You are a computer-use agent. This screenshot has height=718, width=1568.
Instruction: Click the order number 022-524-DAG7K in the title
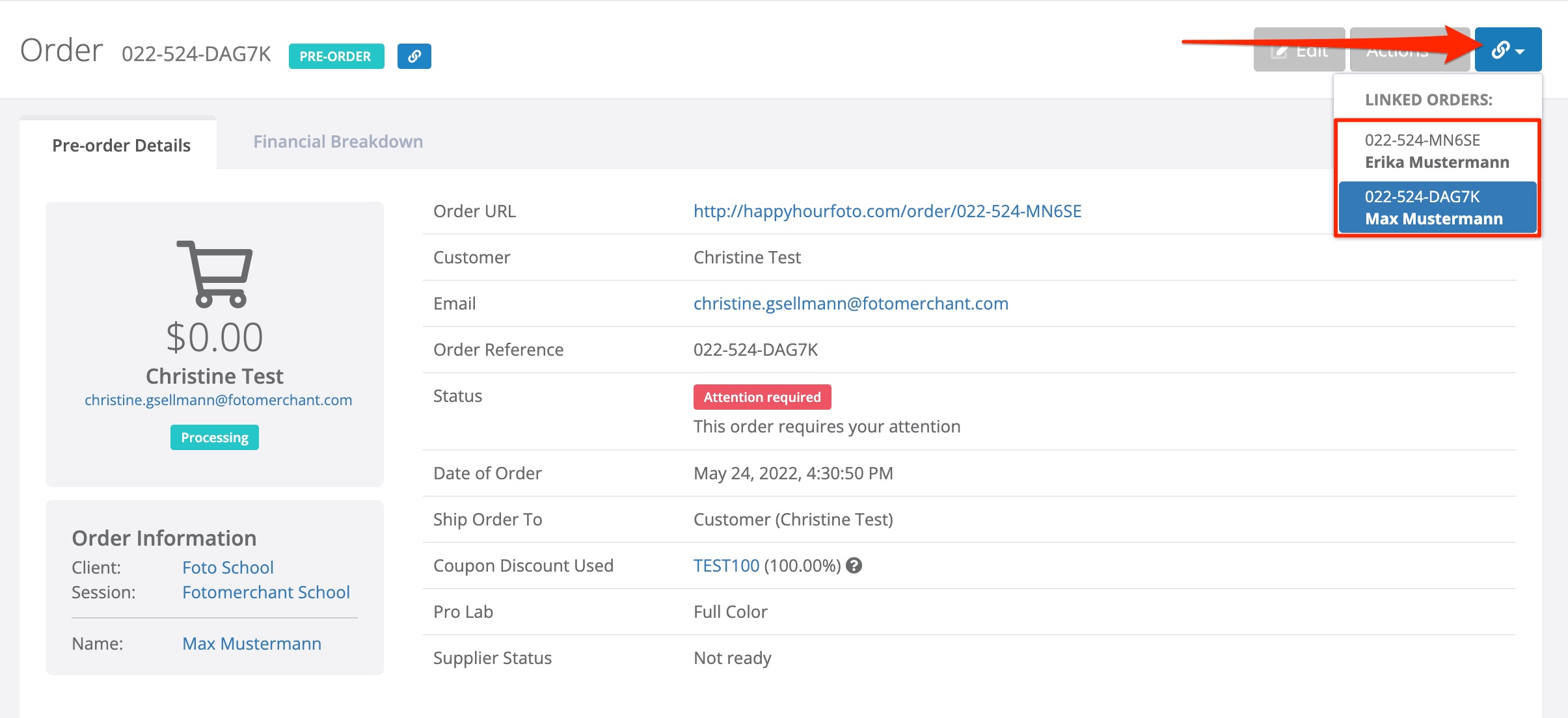click(x=196, y=53)
